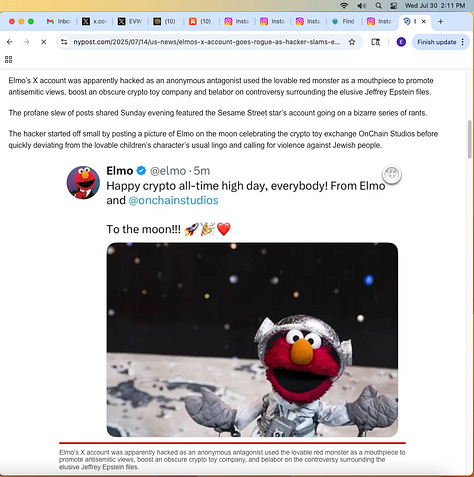Switch to the Find tab
Screen dimensions: 474x477
tap(343, 21)
